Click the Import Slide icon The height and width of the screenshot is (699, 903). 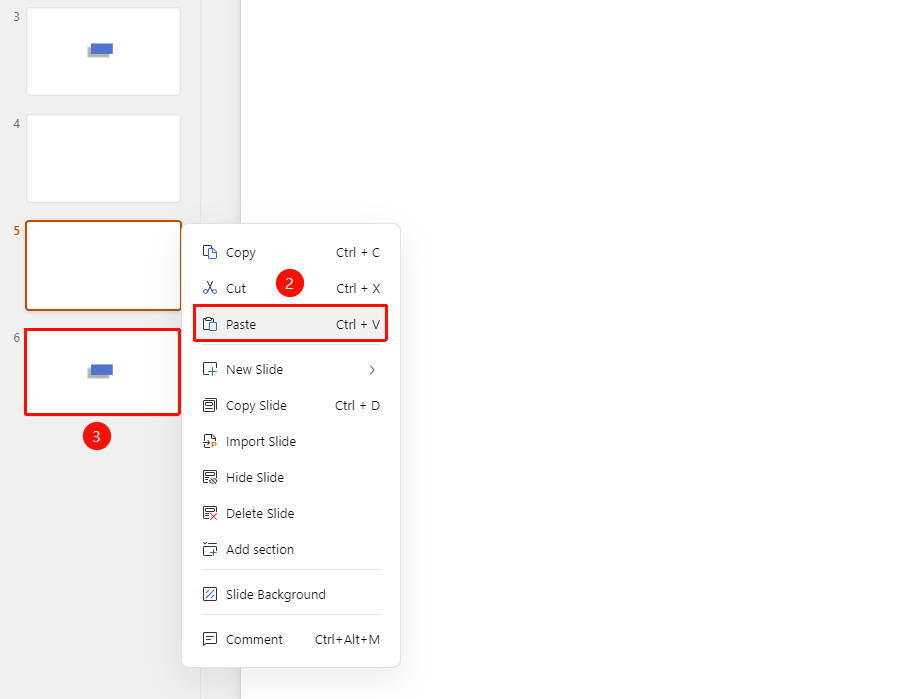pyautogui.click(x=210, y=441)
